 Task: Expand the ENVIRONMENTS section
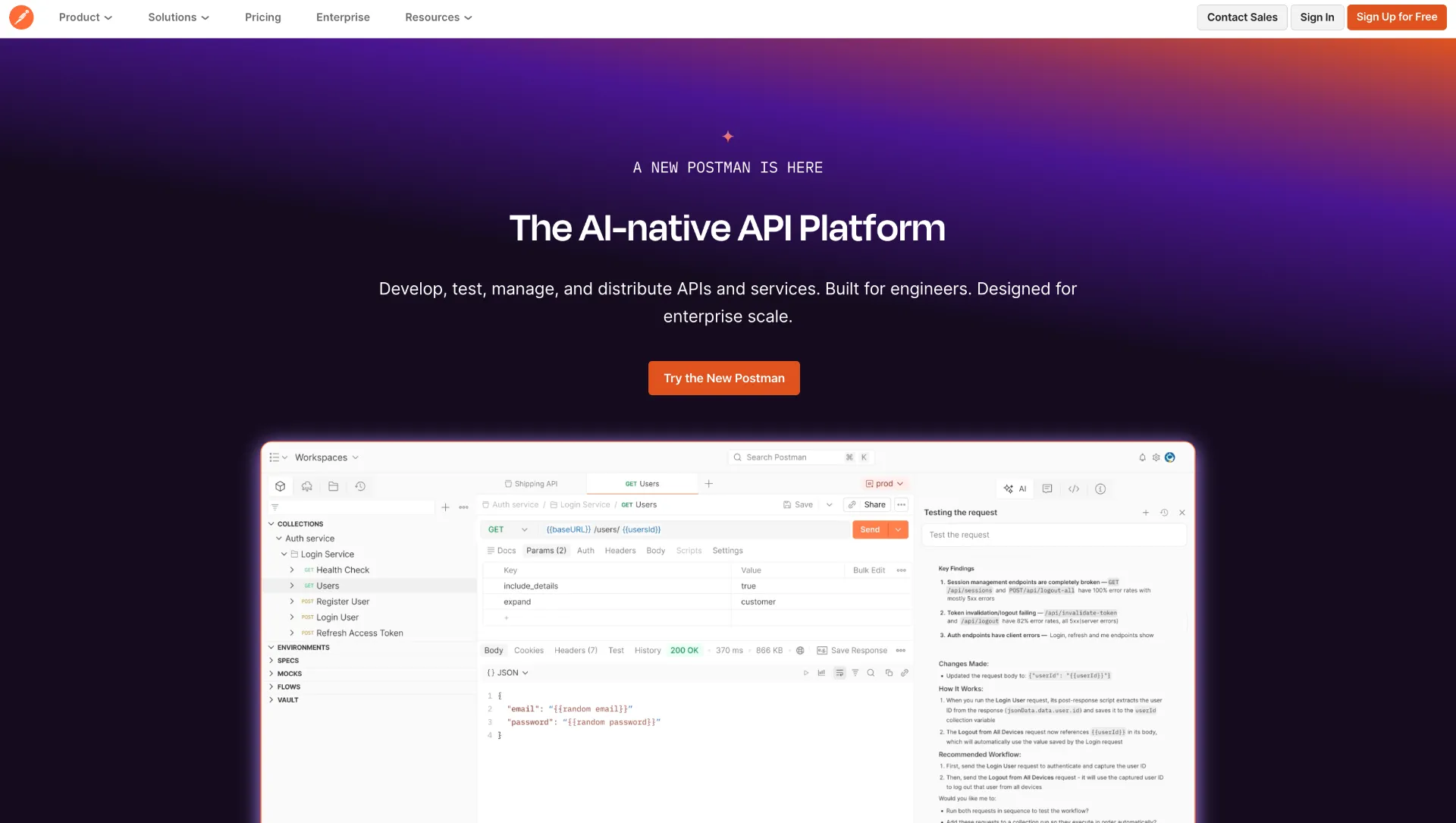pos(271,647)
